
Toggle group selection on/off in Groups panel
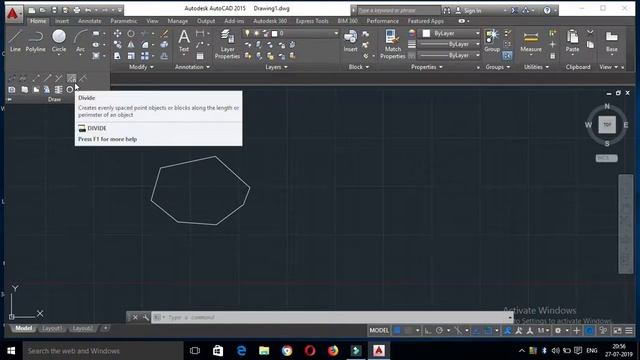point(507,56)
